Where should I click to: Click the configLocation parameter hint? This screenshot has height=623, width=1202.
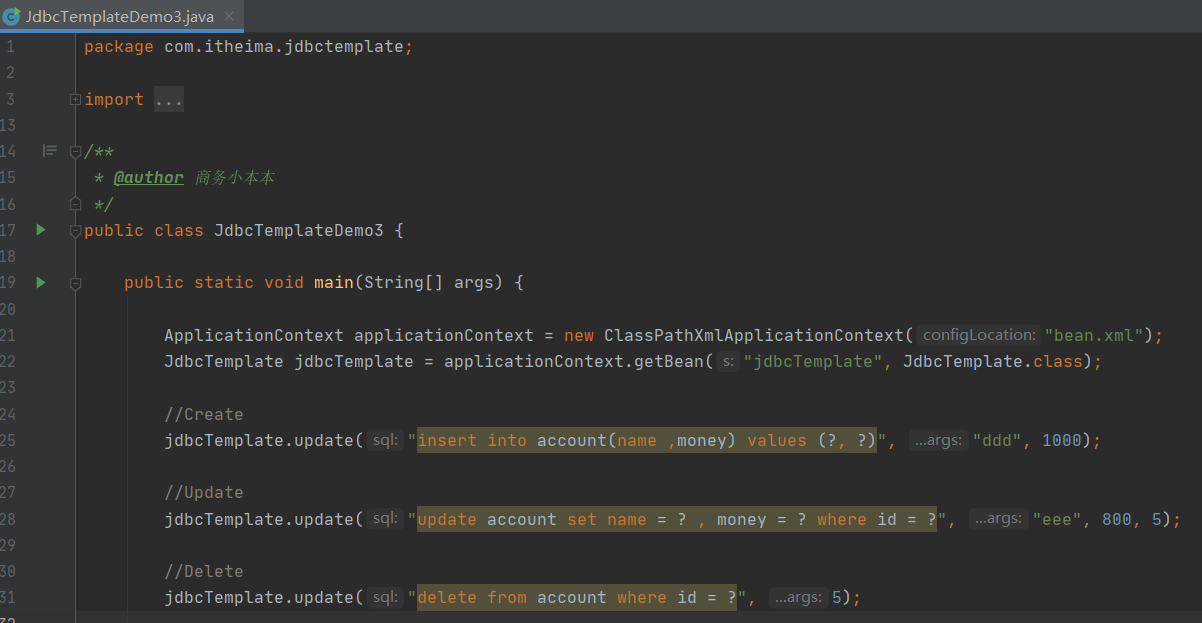(x=978, y=335)
